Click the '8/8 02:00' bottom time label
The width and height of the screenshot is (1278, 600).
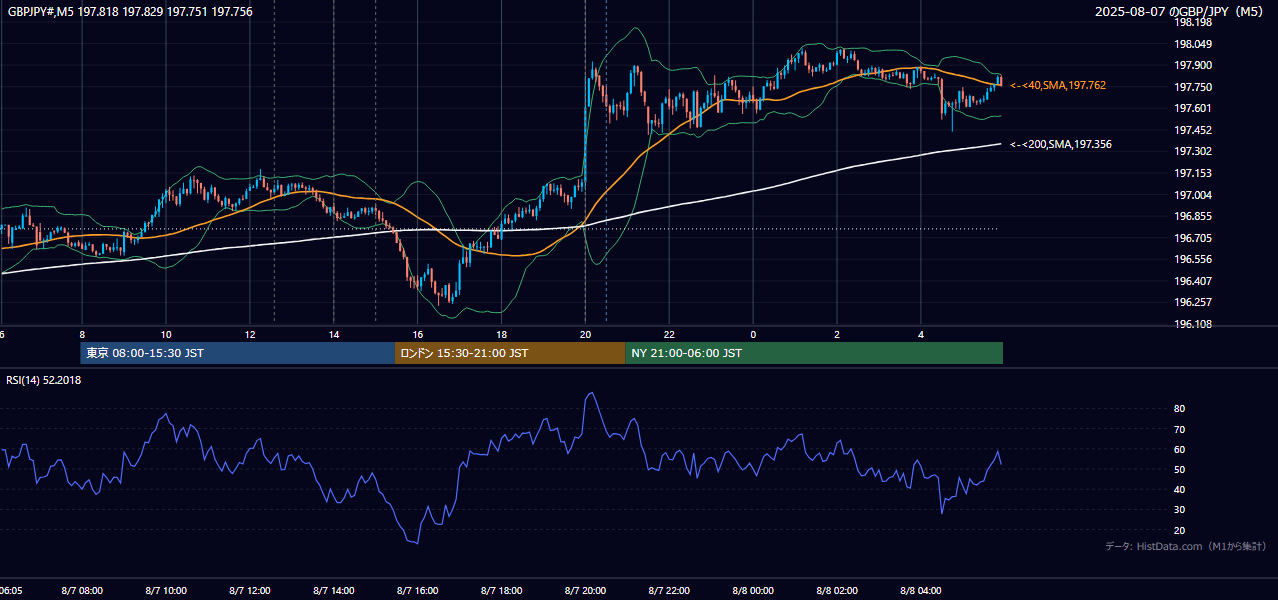point(837,591)
